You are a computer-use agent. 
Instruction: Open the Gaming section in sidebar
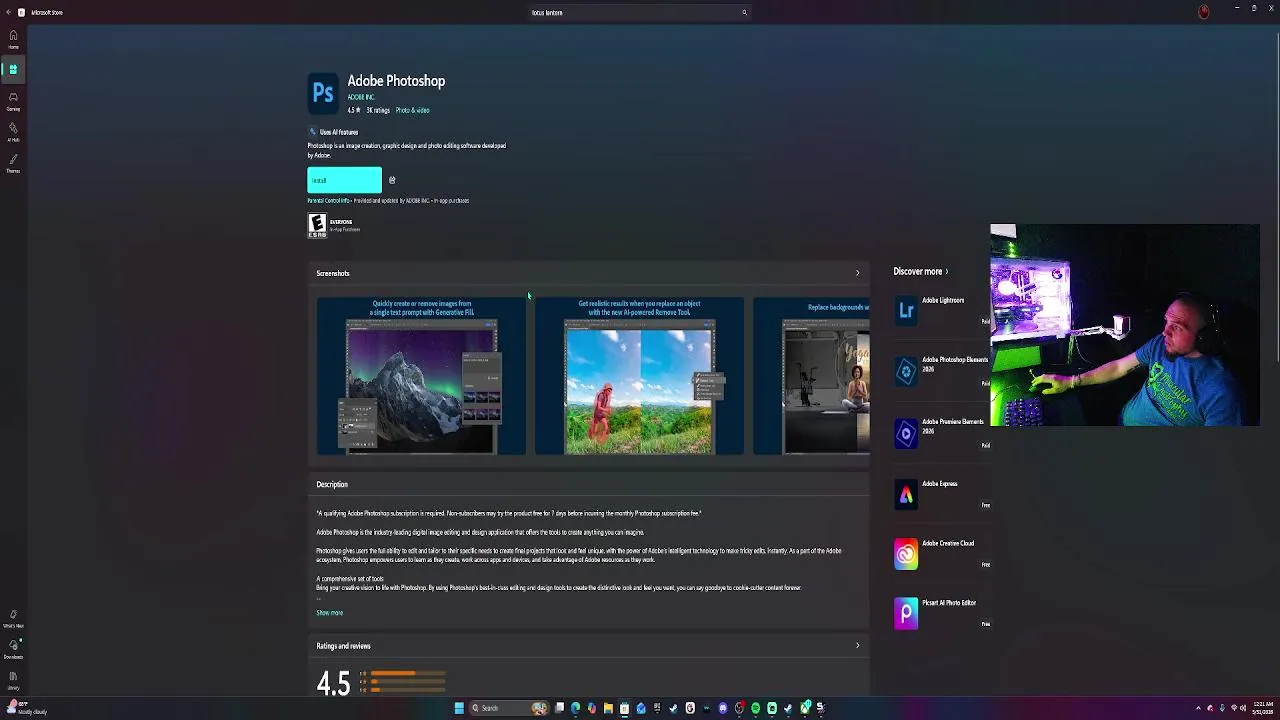[13, 101]
